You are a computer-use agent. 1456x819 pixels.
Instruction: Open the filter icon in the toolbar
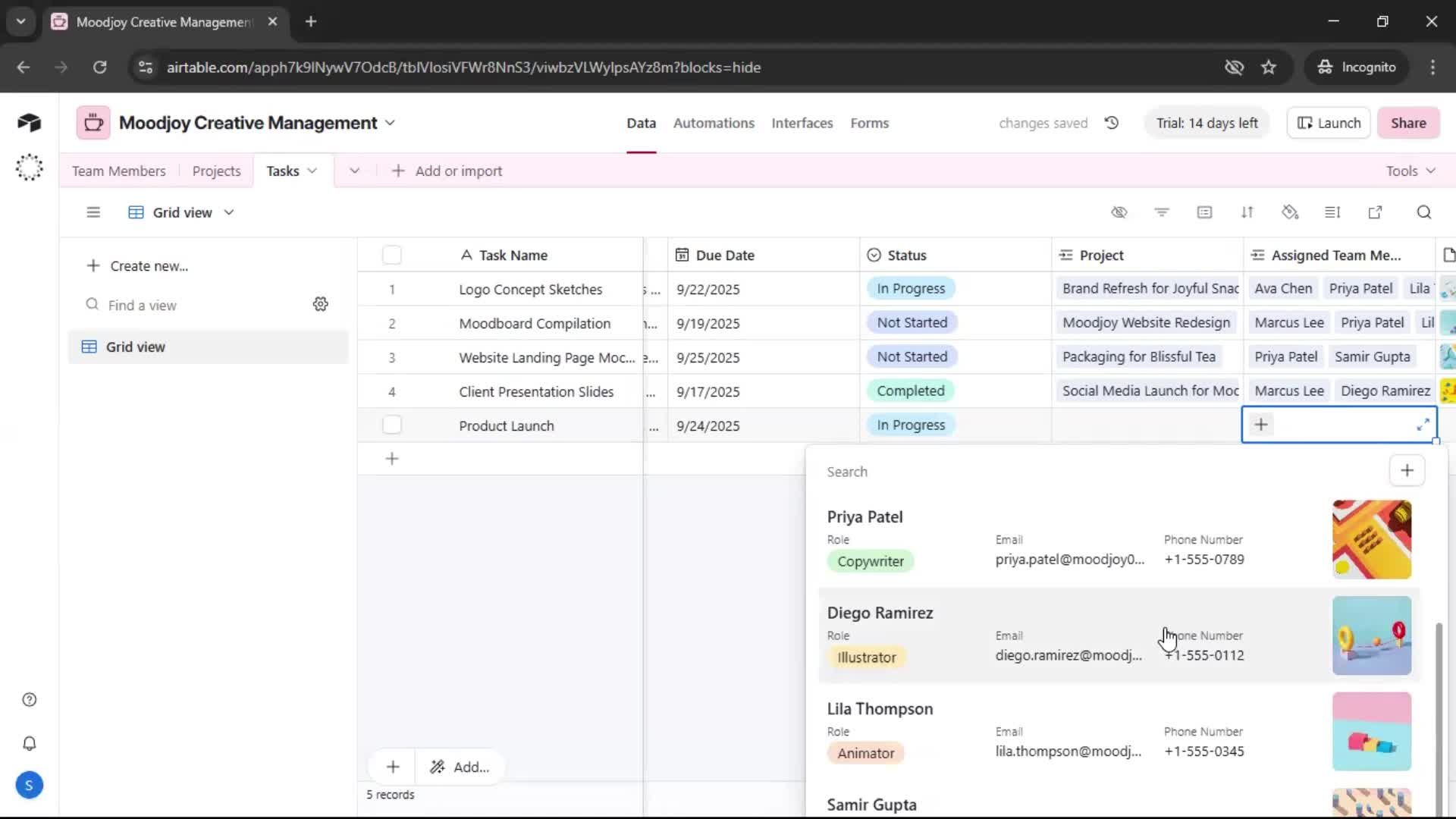1162,212
